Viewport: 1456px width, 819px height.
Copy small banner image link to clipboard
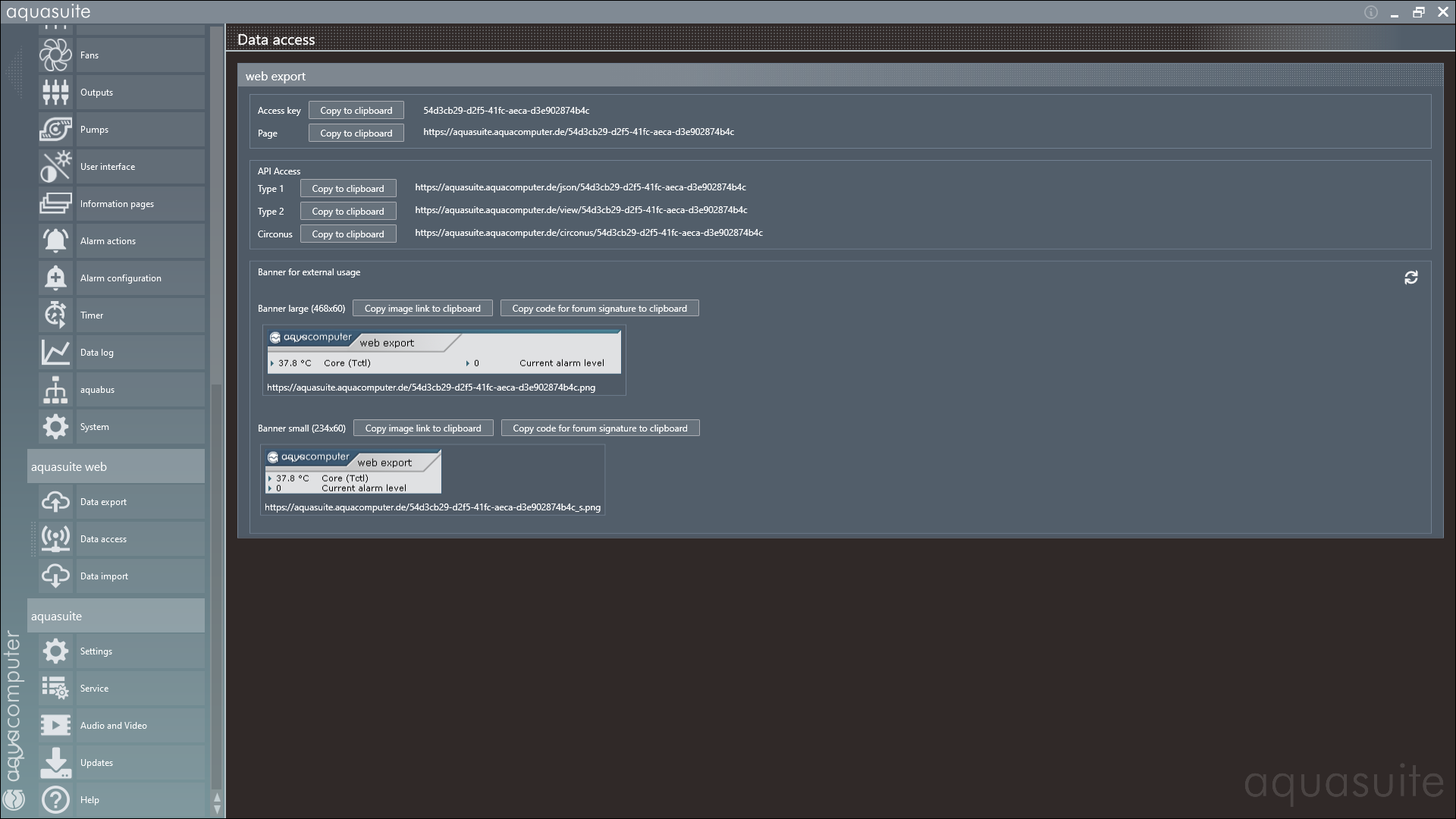point(423,428)
